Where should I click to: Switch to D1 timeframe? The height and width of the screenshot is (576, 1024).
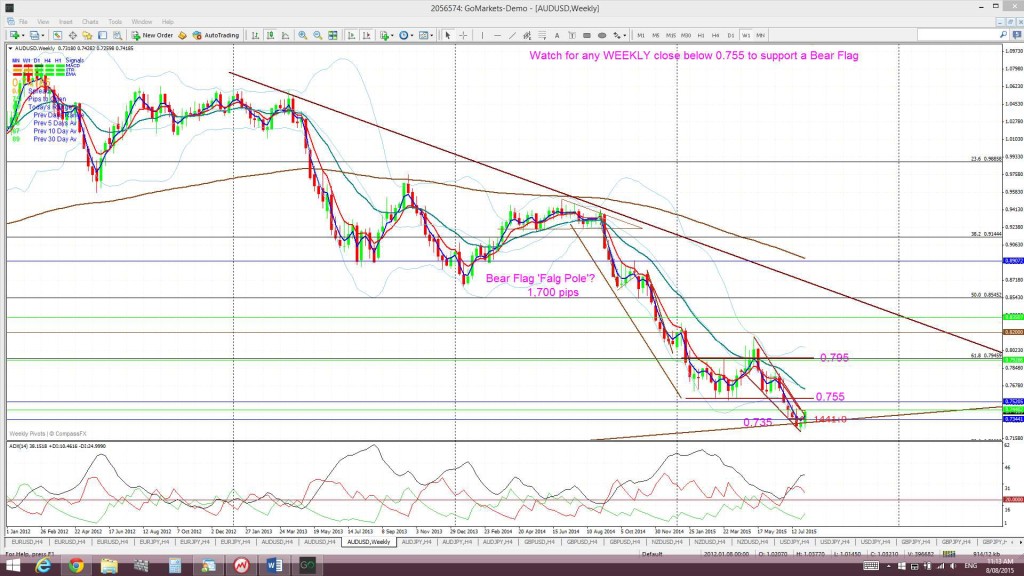(731, 35)
